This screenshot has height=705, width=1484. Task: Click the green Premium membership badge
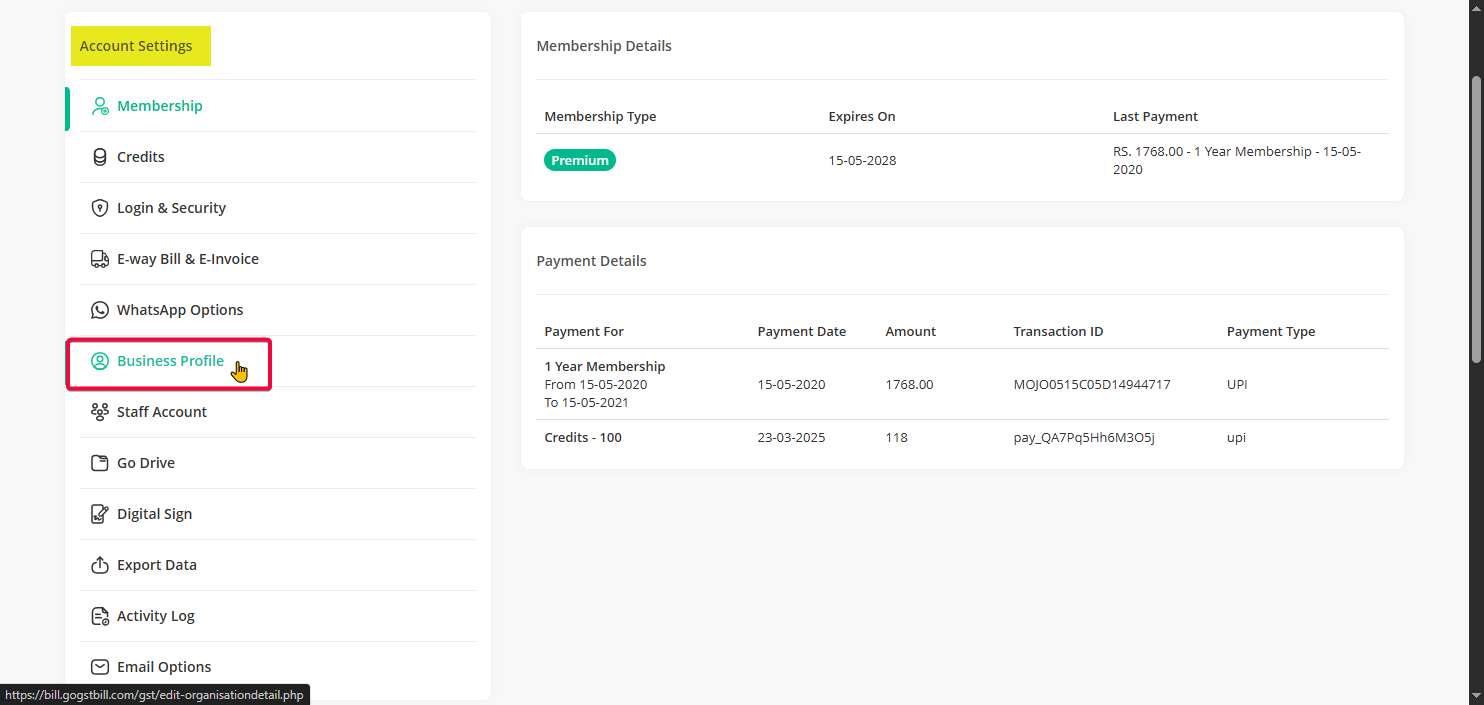[580, 160]
